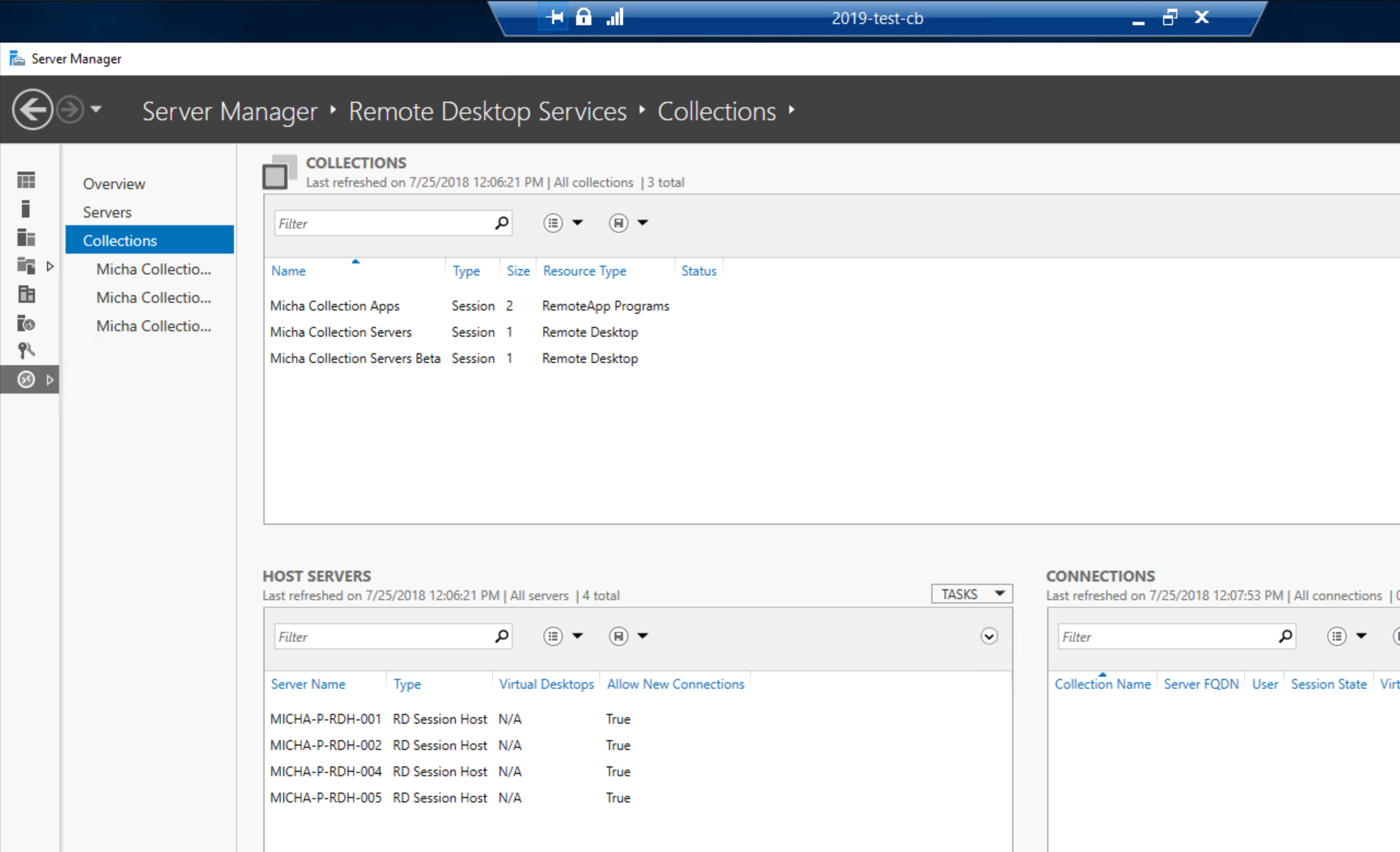Screen dimensions: 1400x852
Task: Sort collections by Name column
Action: pos(288,271)
